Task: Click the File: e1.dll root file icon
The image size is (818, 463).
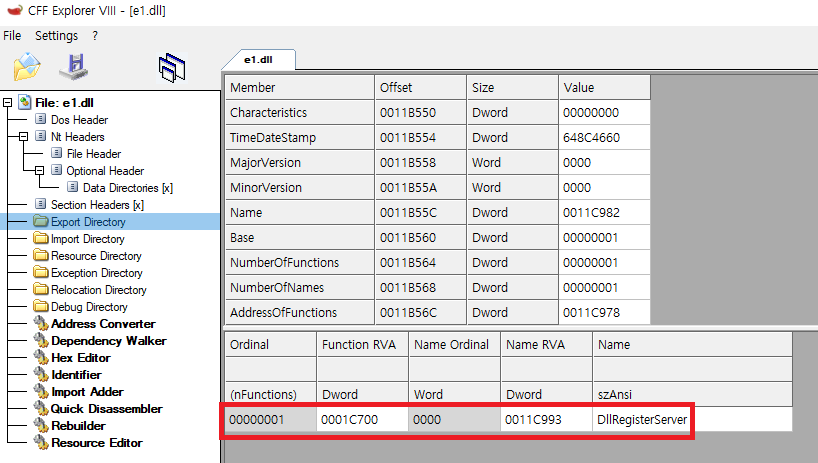Action: pos(25,102)
